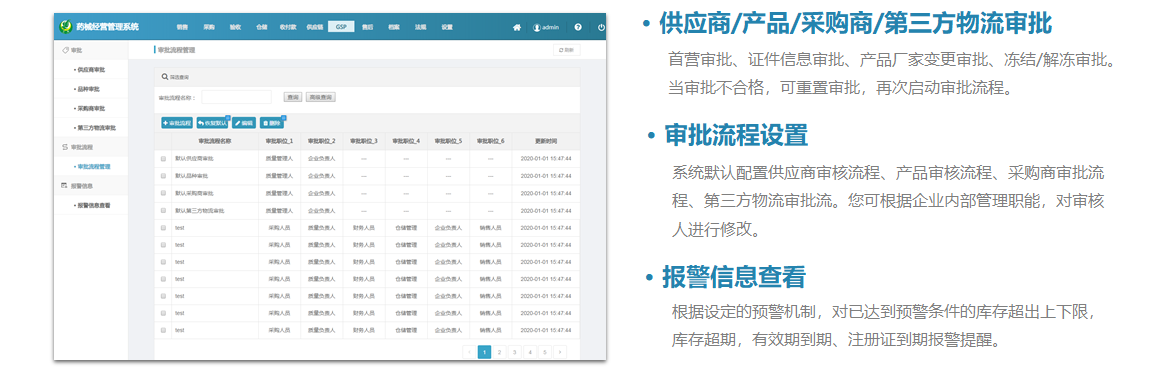This screenshot has height=380, width=1157.
Task: Check the 默认品种审批 row checkbox
Action: click(x=163, y=176)
